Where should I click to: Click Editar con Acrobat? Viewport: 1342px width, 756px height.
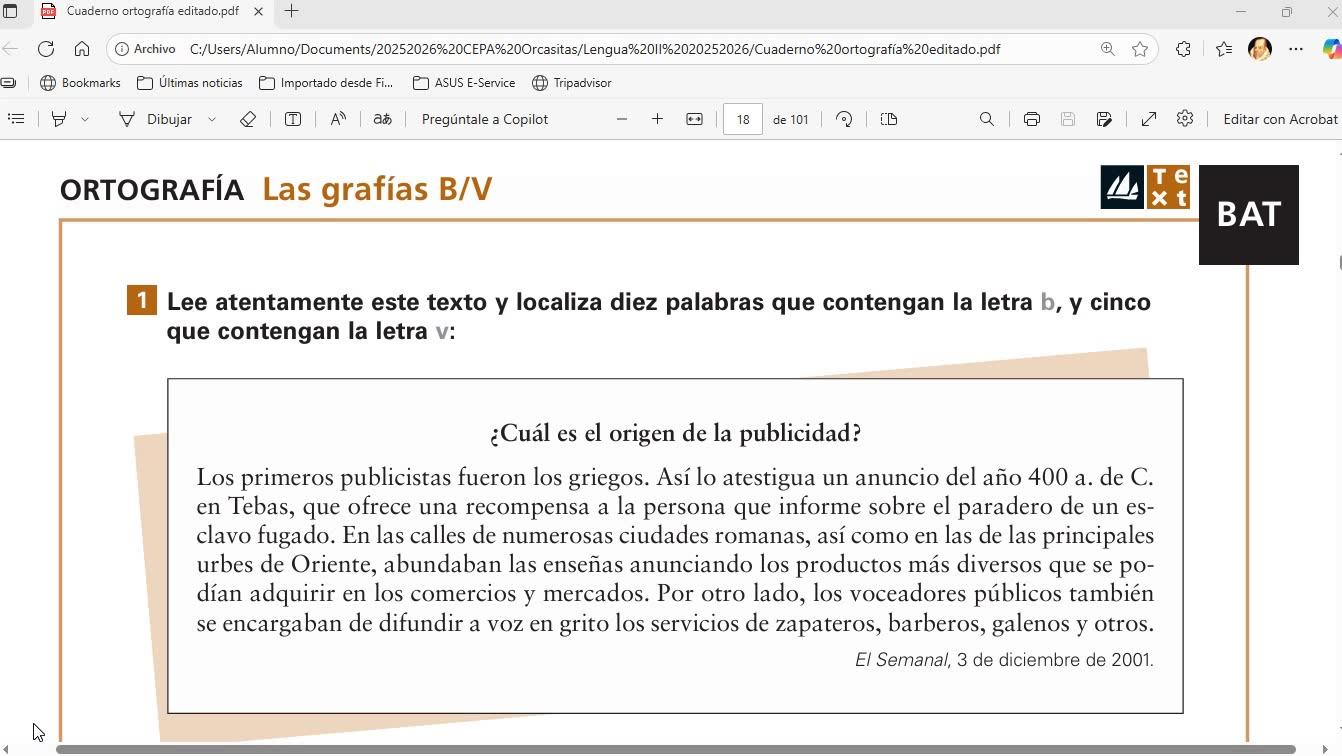tap(1280, 119)
